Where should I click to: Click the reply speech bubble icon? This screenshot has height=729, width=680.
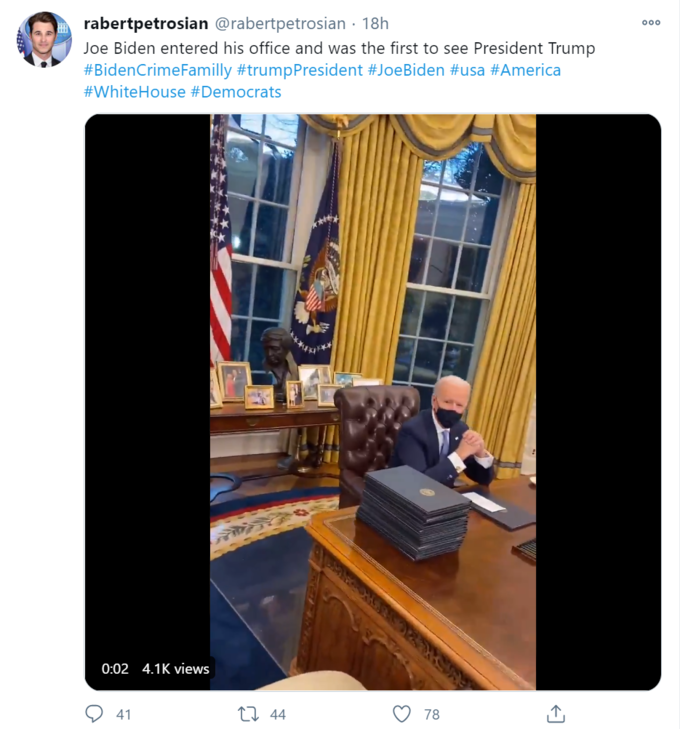tap(94, 713)
